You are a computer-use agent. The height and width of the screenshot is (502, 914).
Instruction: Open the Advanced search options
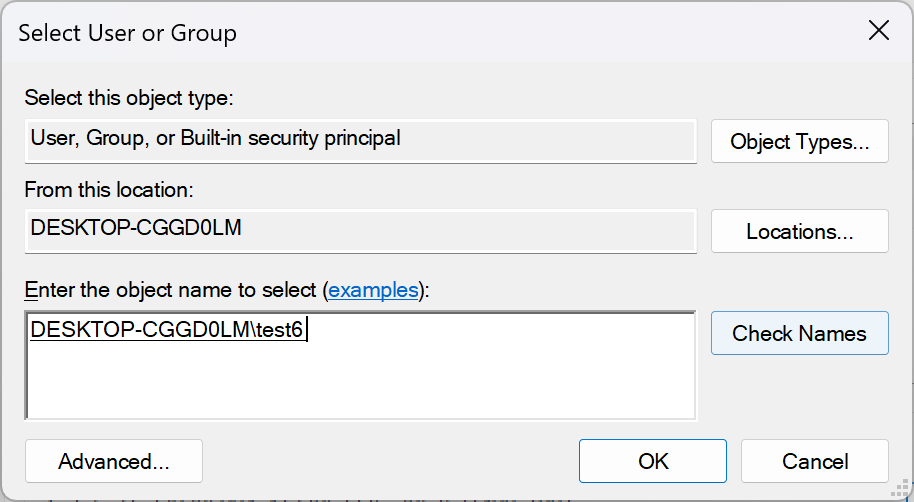(x=114, y=461)
